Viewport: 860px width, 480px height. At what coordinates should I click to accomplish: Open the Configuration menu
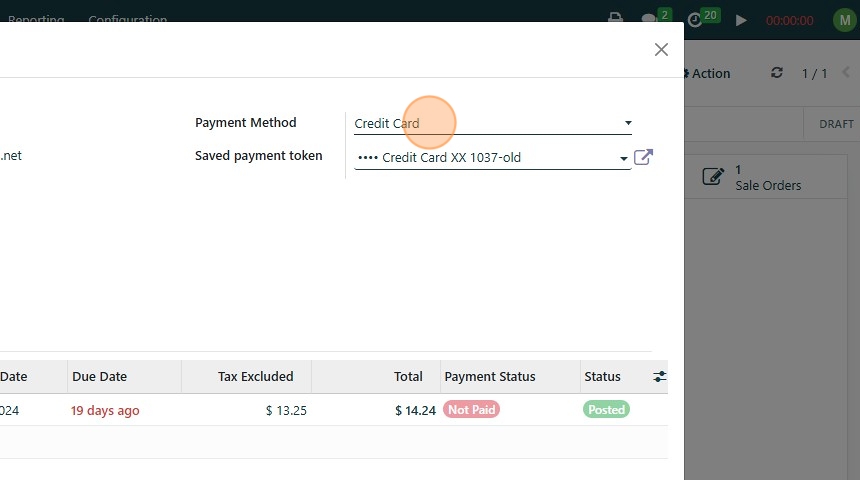(x=127, y=19)
